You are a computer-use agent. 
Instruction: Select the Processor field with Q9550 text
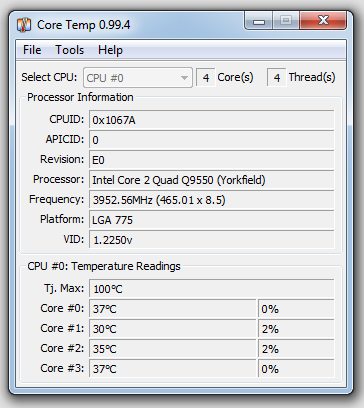pos(211,180)
